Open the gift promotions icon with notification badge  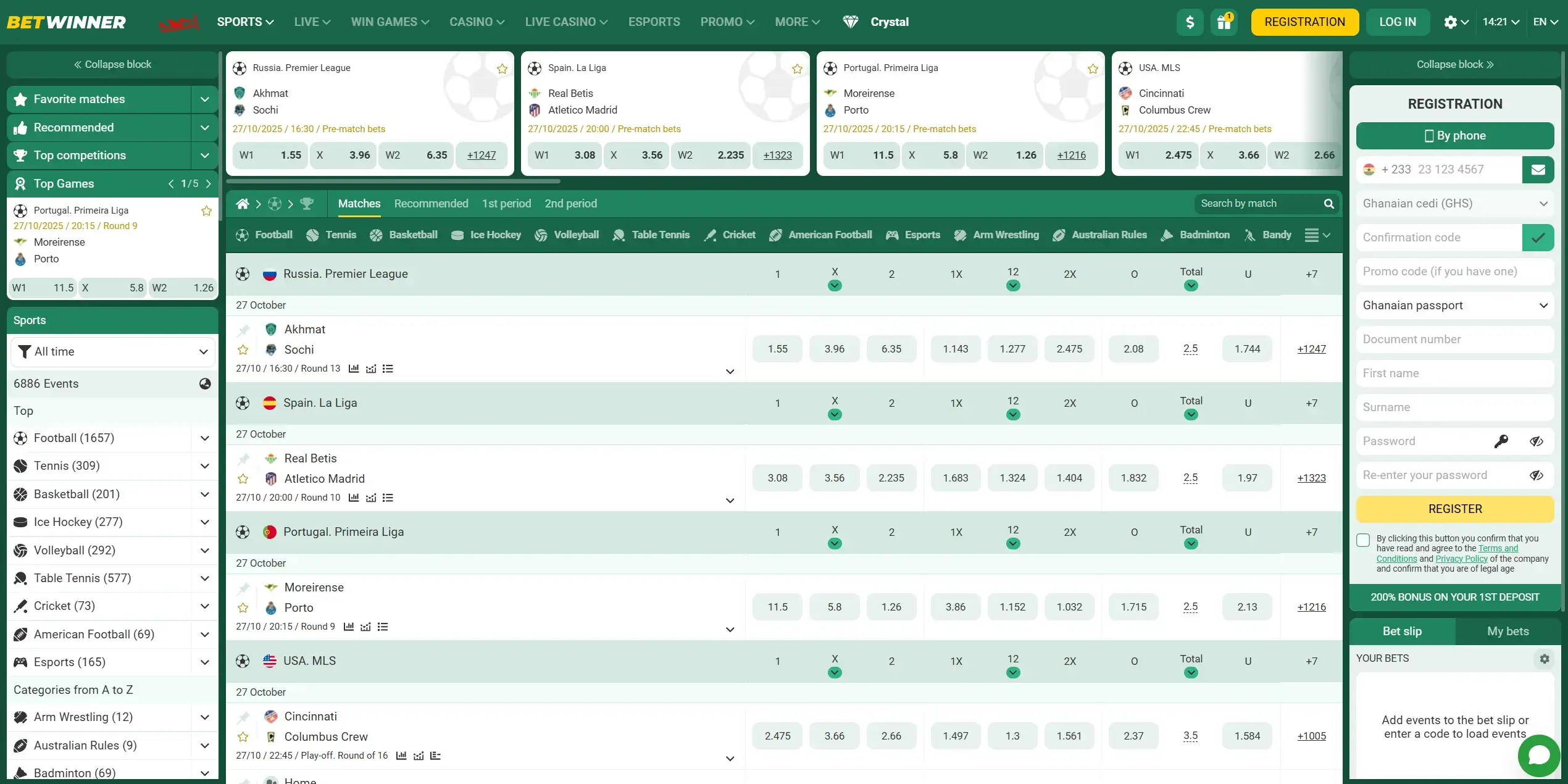[1224, 22]
